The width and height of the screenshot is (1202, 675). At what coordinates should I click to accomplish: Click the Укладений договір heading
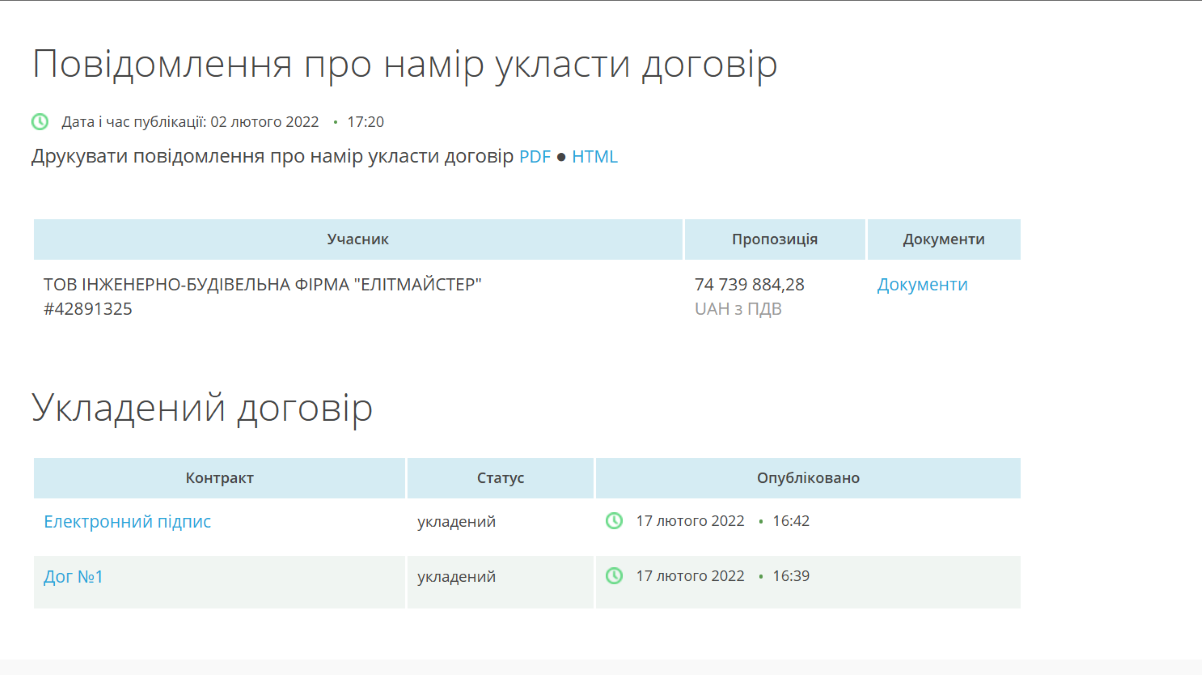click(202, 408)
